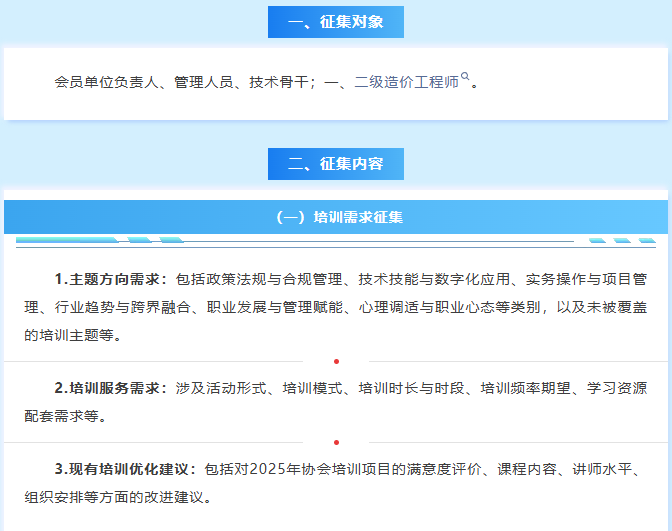This screenshot has width=672, height=531.
Task: Select the 一、征集对象 section header
Action: coord(335,22)
